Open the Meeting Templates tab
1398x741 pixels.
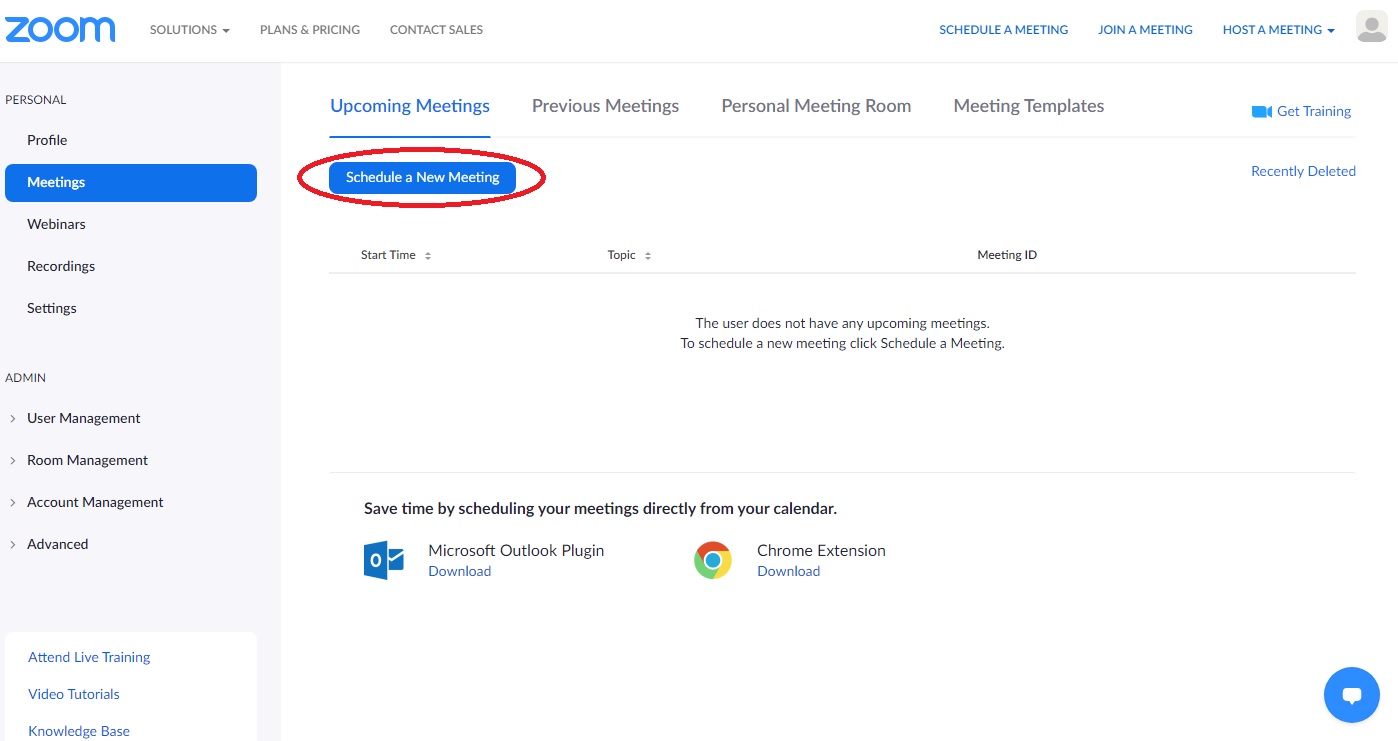pyautogui.click(x=1028, y=106)
